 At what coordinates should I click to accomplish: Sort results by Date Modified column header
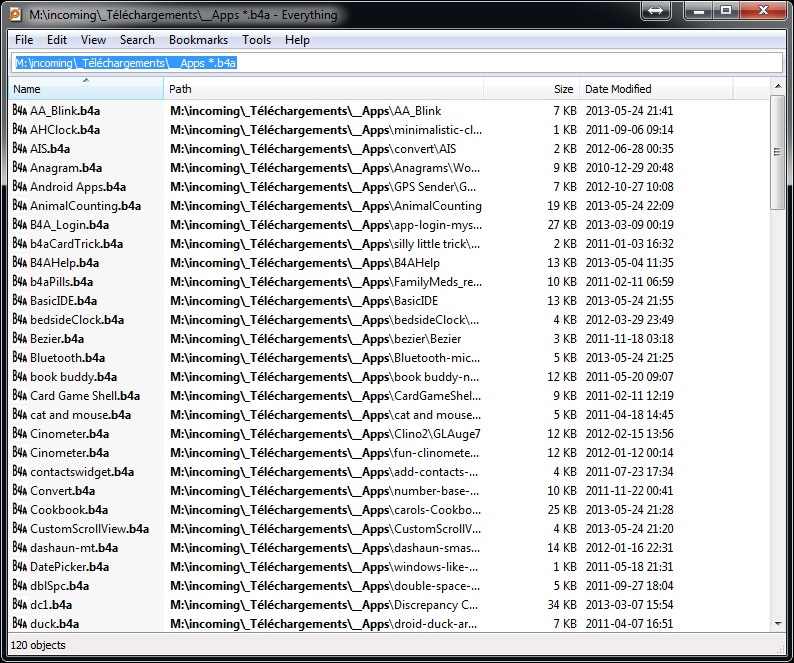point(656,89)
